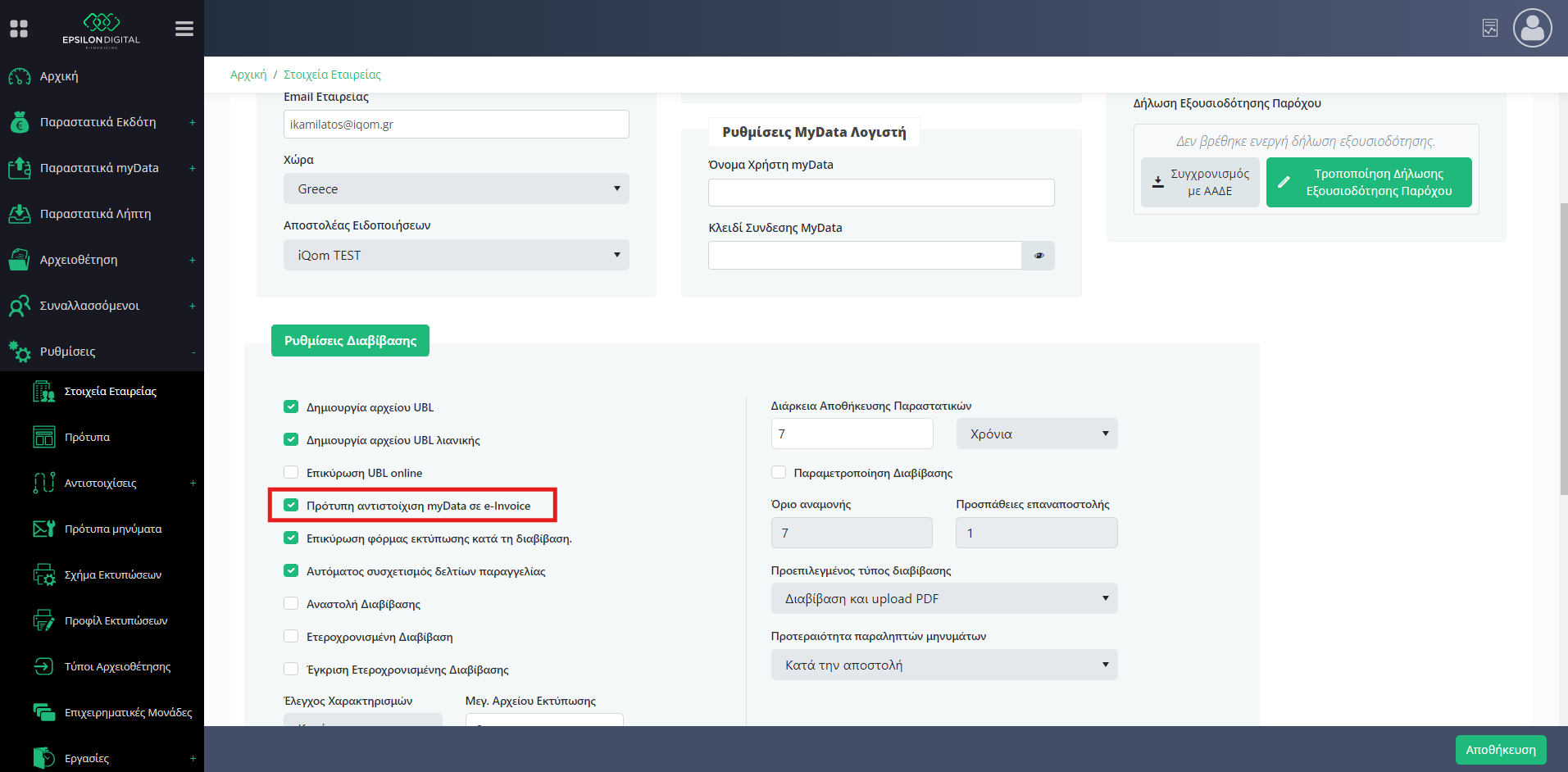Uncheck Δημιουργία αρχείου UBL checkbox
The image size is (1568, 772).
[x=291, y=407]
